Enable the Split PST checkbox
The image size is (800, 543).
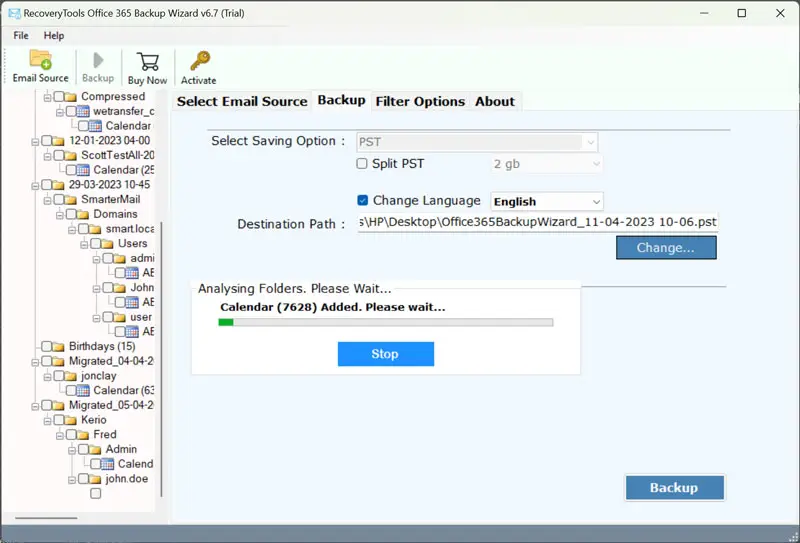(362, 164)
